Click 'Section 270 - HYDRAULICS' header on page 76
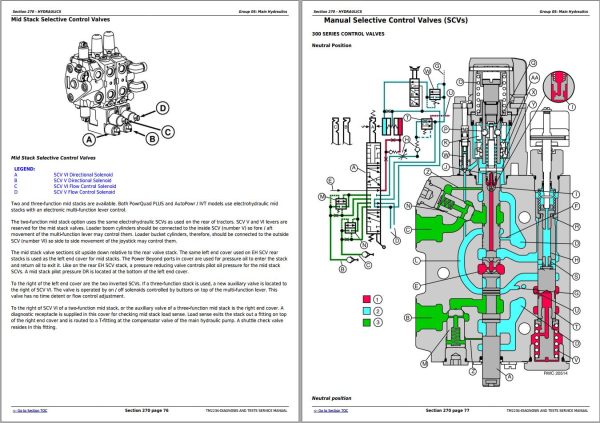 pos(37,11)
